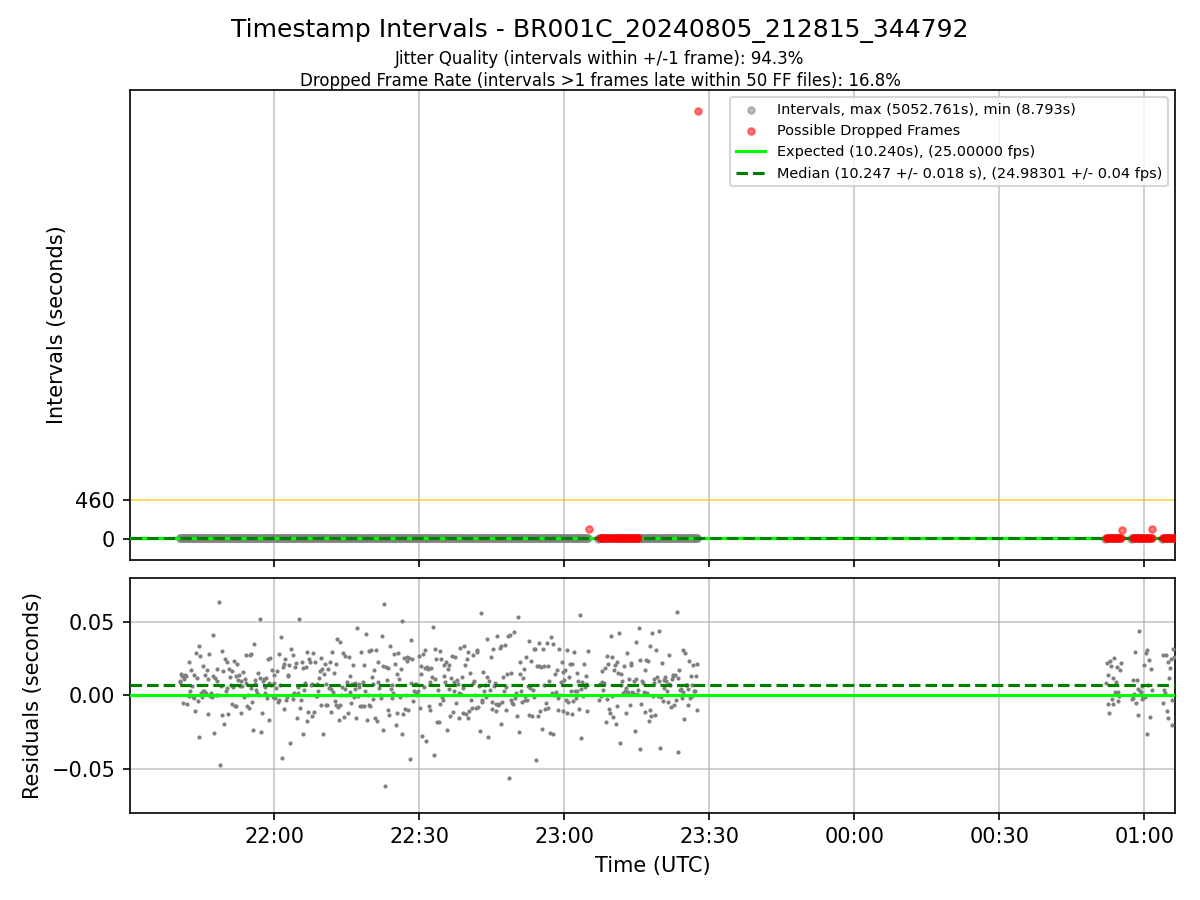Click the legend entry 'Intervals, max (5052.761s), min (8.793s)'

[x=926, y=109]
